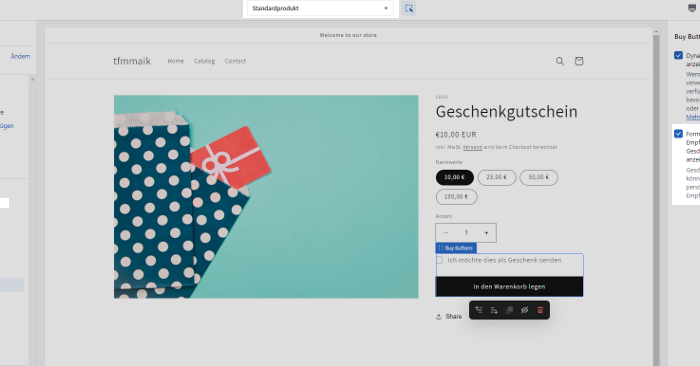This screenshot has width=700, height=366.
Task: Click the preview scrollbar up arrow
Action: tap(656, 31)
